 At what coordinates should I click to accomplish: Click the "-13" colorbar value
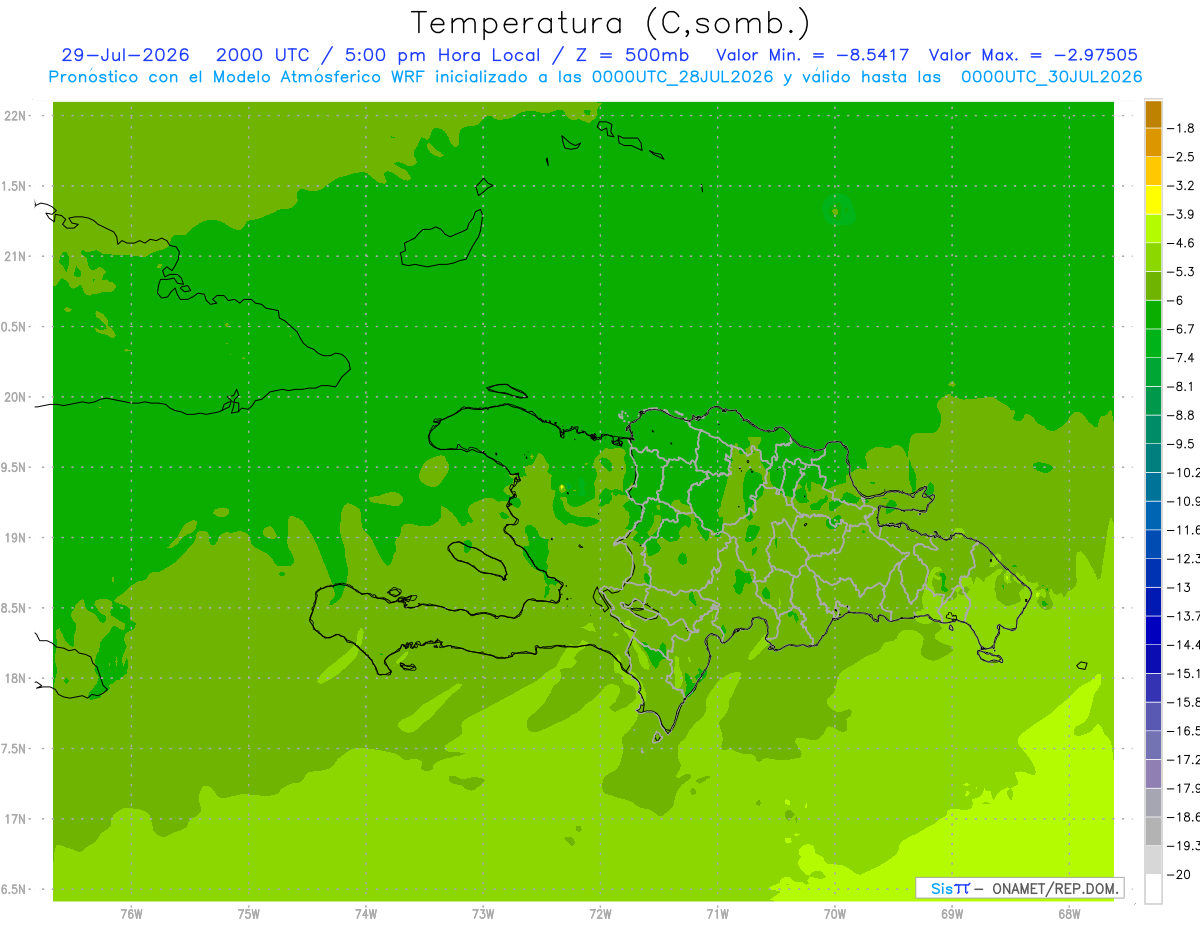(1180, 587)
